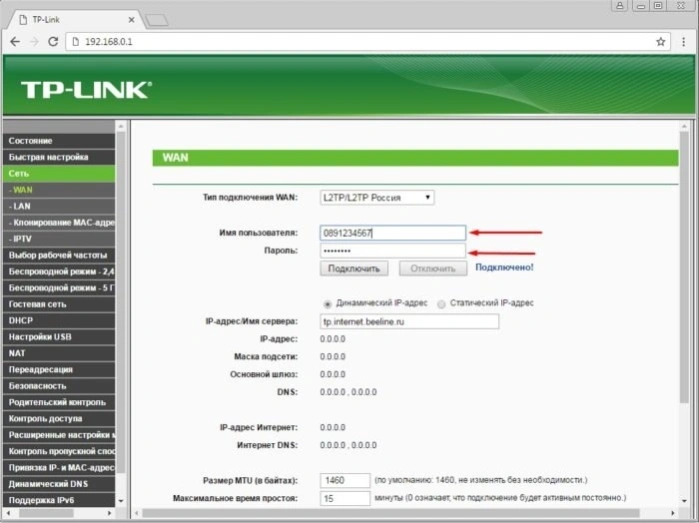Close the TP-Link browser tab
699x523 pixels.
point(131,20)
